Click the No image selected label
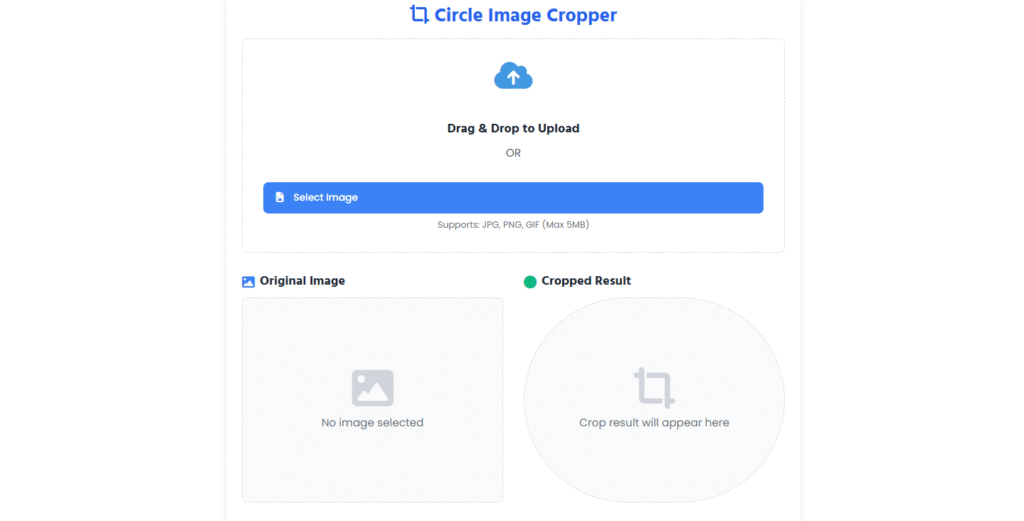The image size is (1024, 521). point(372,423)
